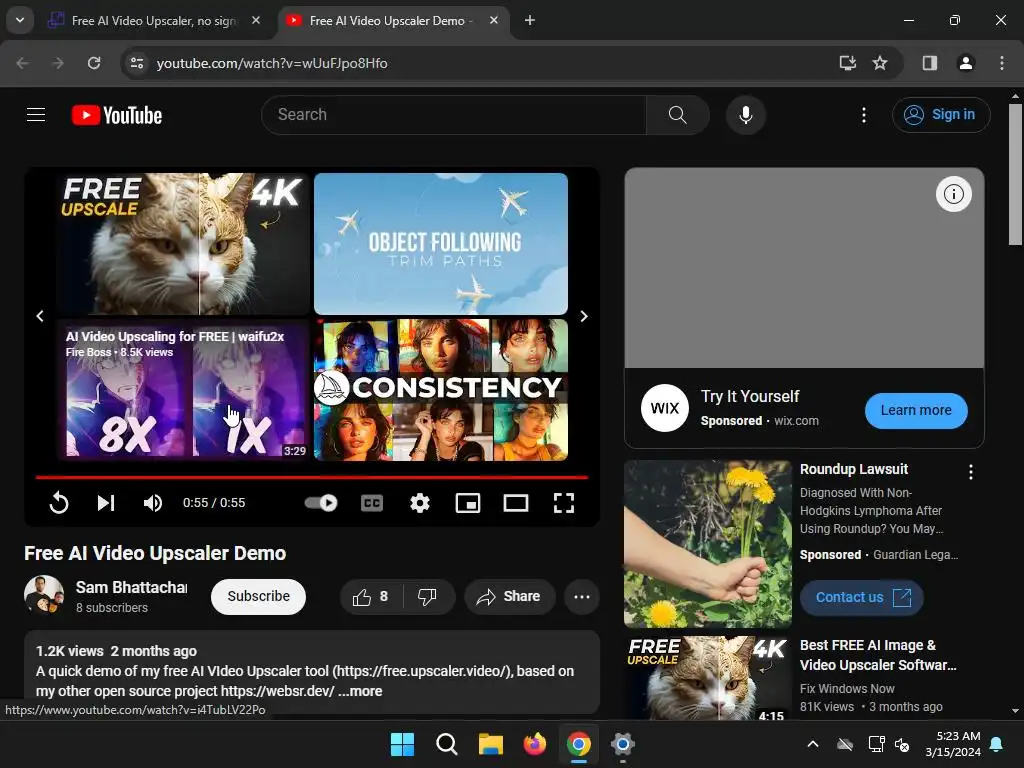This screenshot has height=768, width=1024.
Task: Open the websr.dev link in description
Action: point(278,691)
